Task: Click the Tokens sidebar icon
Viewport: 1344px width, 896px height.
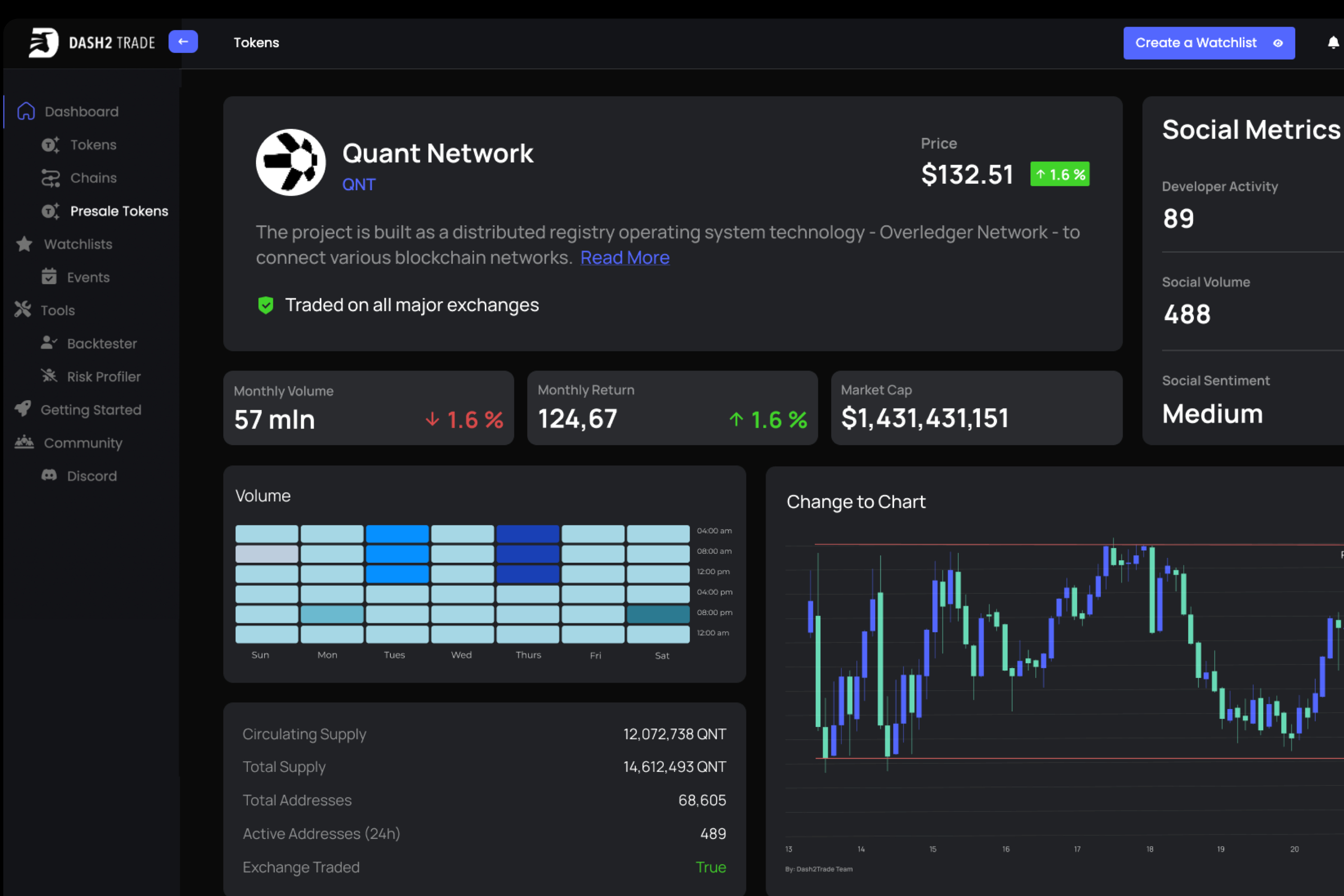Action: pyautogui.click(x=51, y=144)
